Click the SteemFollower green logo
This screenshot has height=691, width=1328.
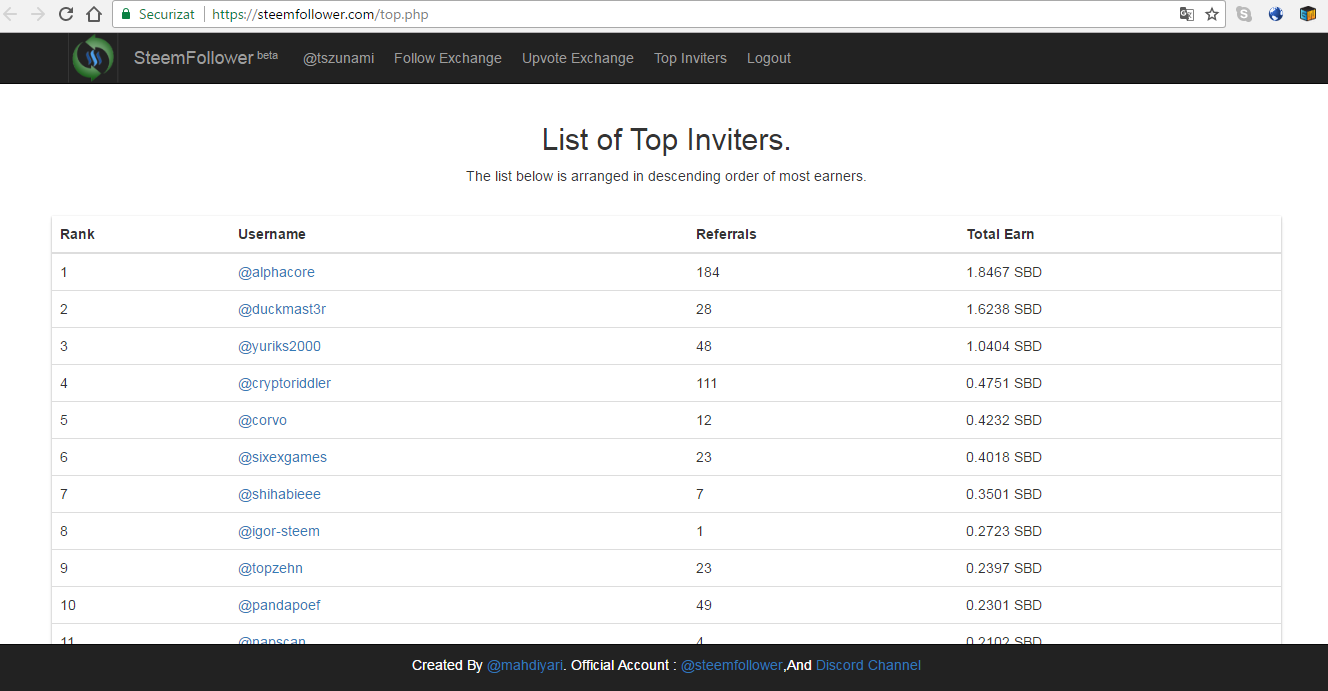click(x=93, y=58)
